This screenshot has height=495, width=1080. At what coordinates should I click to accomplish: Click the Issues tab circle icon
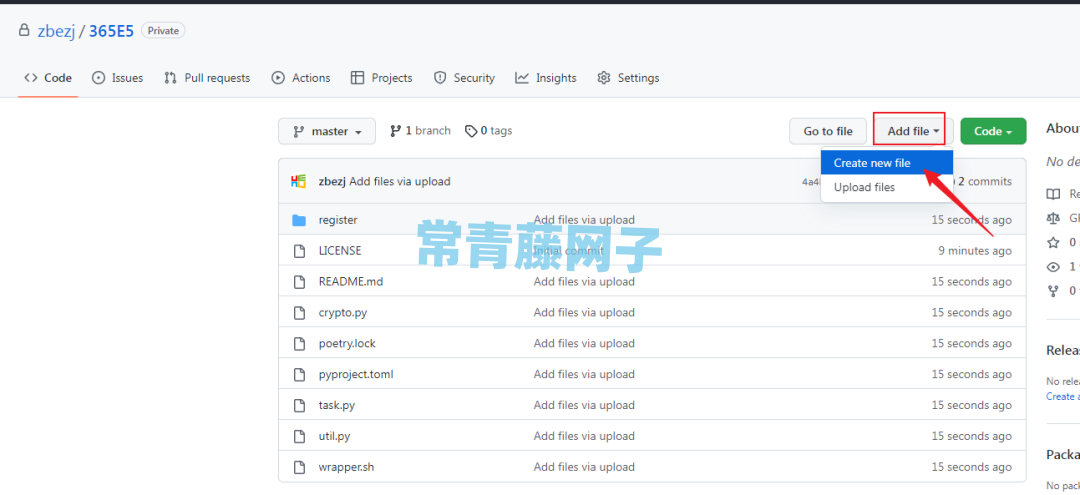coord(98,78)
